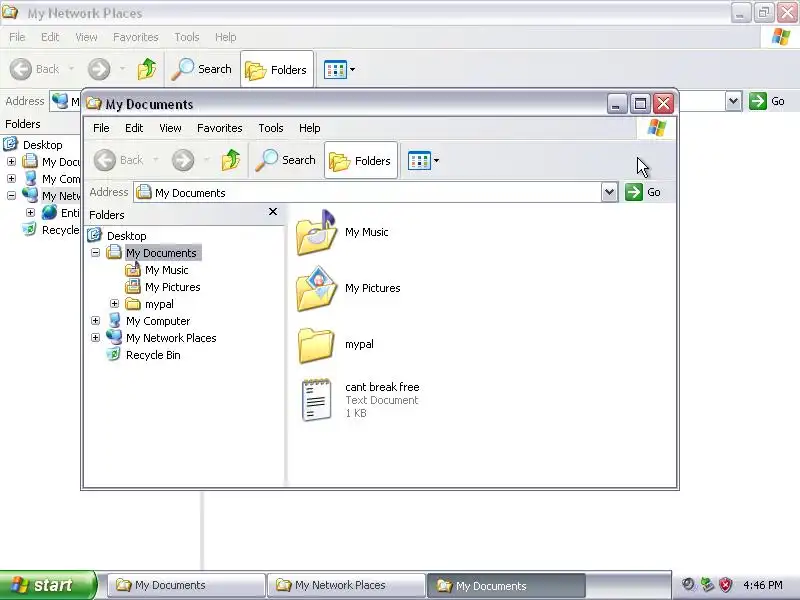Expand My Documents node in back window tree

pyautogui.click(x=11, y=162)
